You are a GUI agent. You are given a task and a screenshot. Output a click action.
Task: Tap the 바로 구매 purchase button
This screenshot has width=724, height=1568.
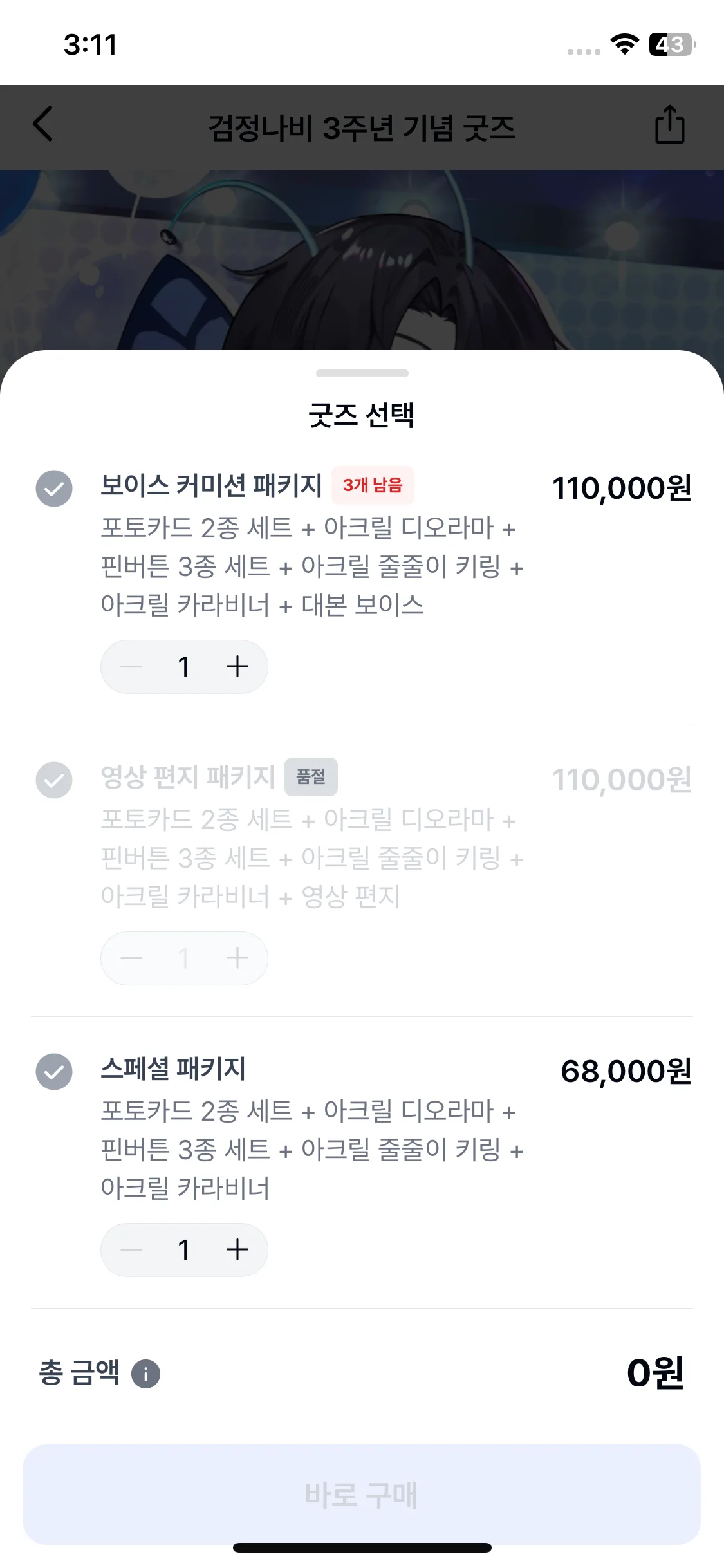362,1494
